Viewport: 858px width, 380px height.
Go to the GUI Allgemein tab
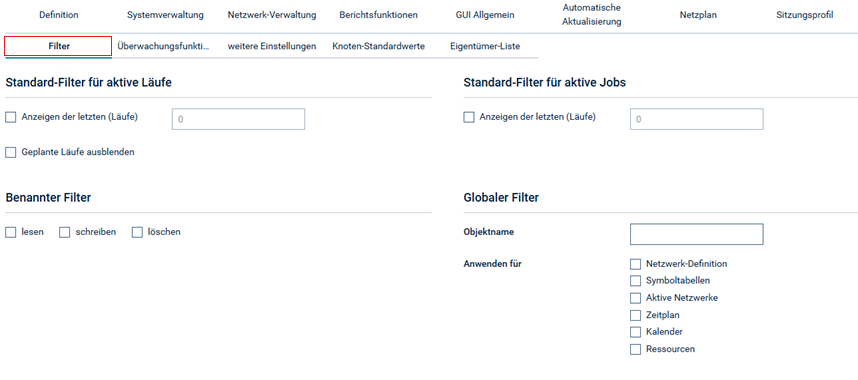pyautogui.click(x=485, y=15)
